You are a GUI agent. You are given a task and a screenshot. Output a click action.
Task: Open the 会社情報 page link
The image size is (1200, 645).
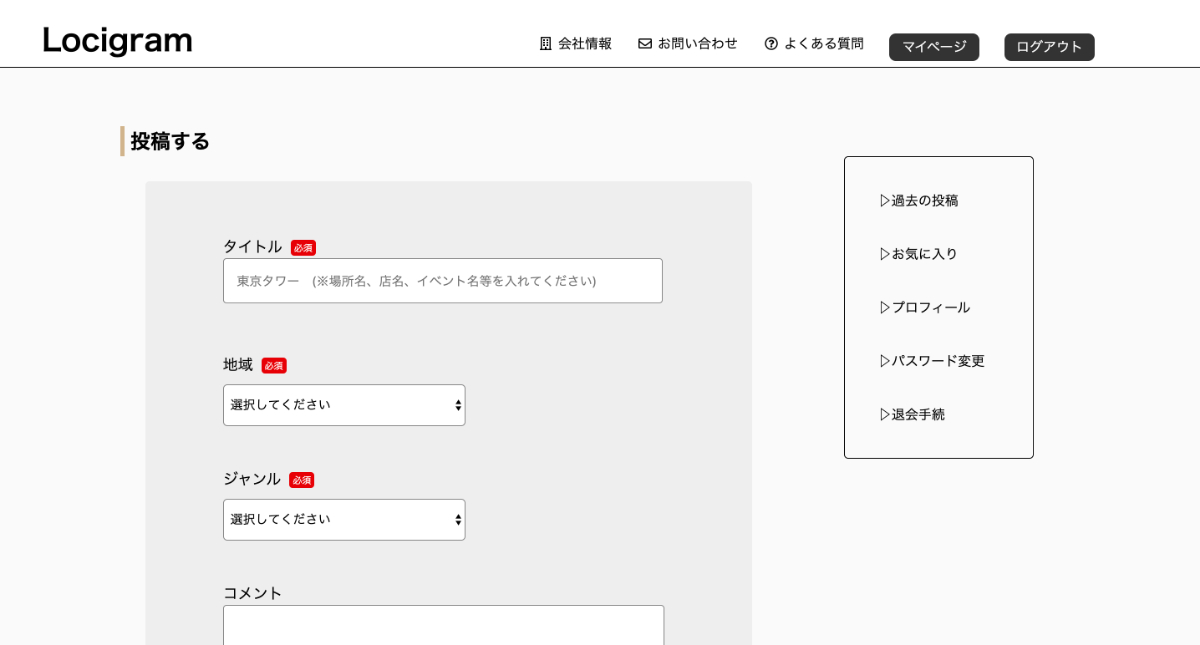coord(585,44)
